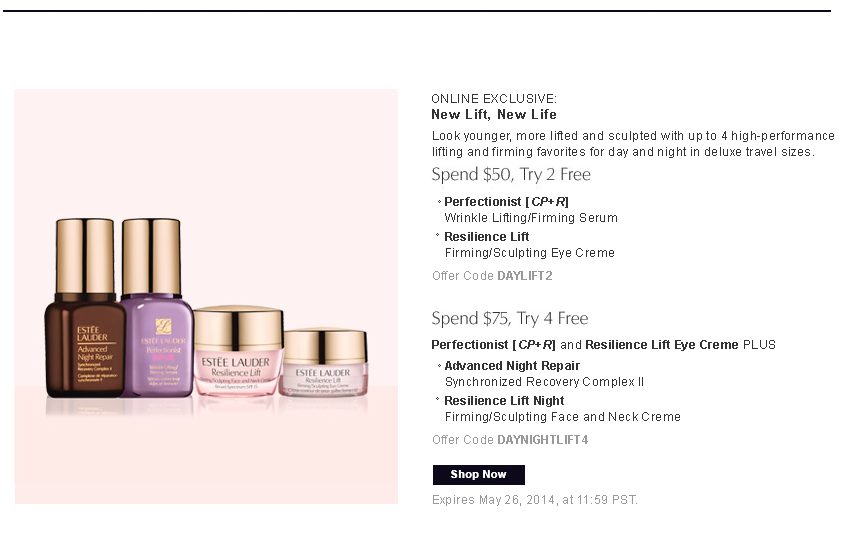
Task: Click the New Lift, New Life heading
Action: pos(494,114)
